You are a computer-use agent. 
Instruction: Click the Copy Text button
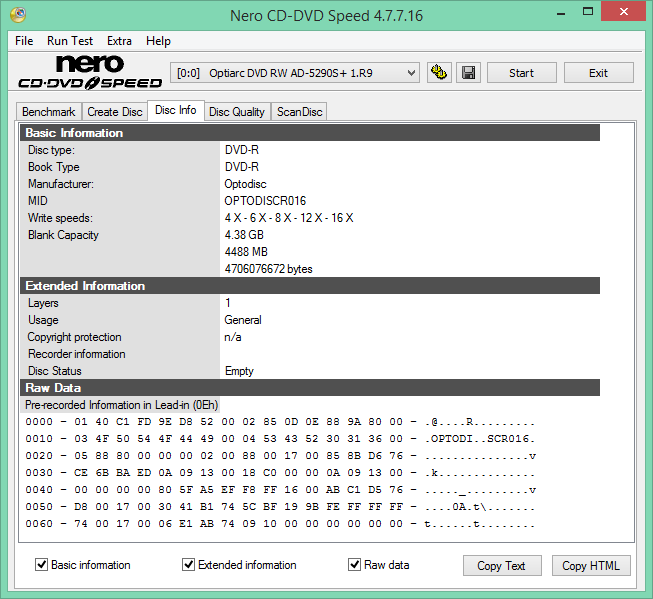(x=502, y=566)
